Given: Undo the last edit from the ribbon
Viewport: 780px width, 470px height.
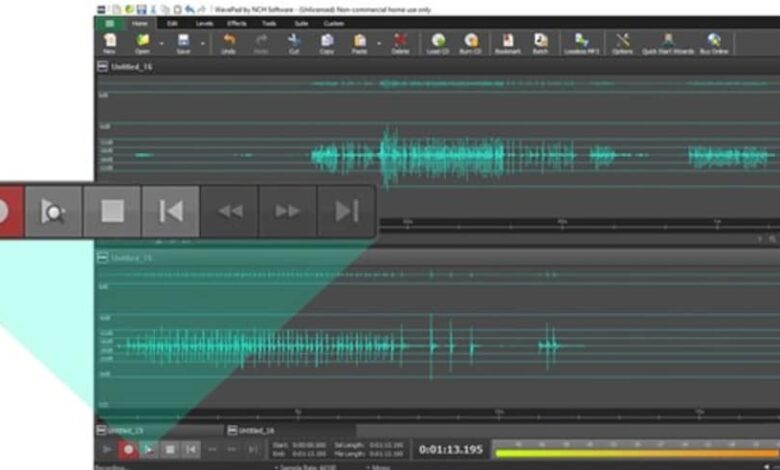Looking at the screenshot, I should [x=228, y=43].
